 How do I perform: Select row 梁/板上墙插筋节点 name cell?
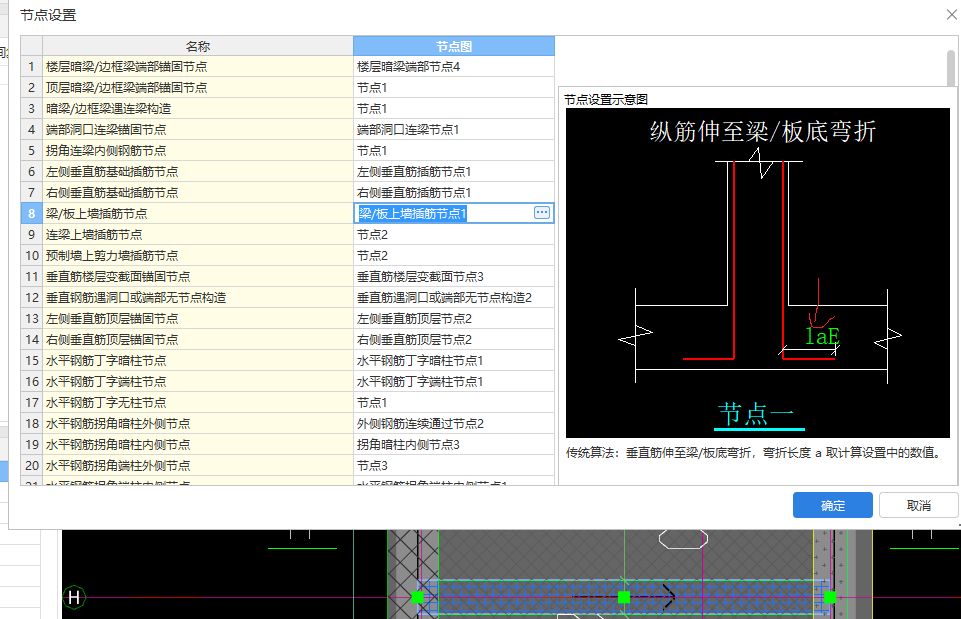click(197, 213)
